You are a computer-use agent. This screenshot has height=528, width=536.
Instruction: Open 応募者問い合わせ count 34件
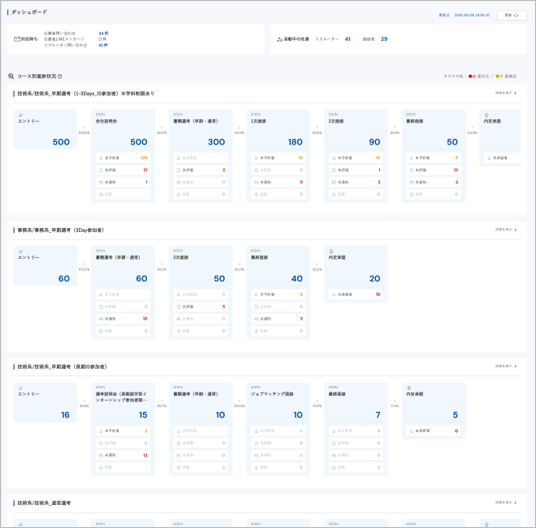[x=103, y=33]
